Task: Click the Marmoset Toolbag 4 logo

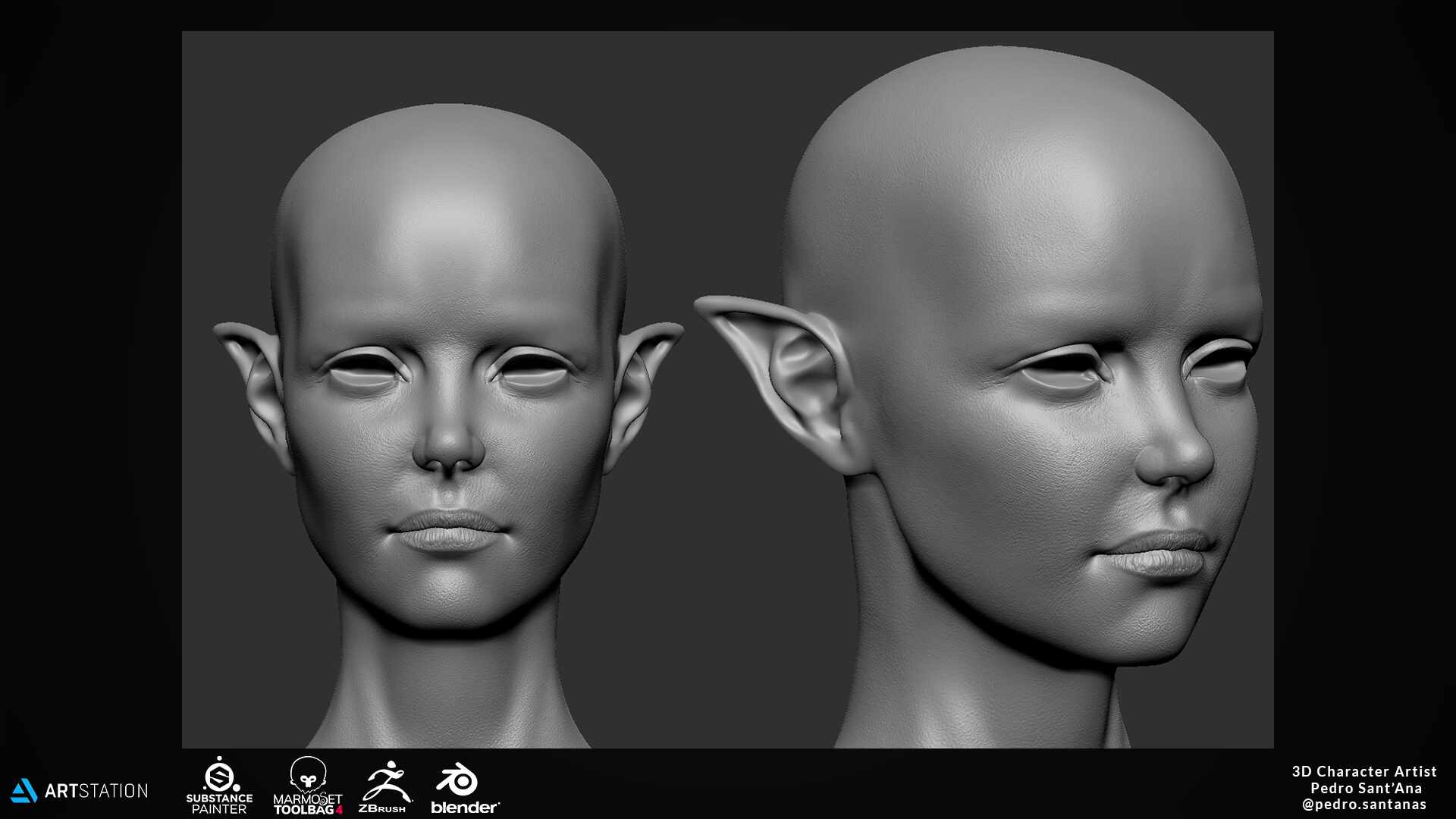Action: 308,786
